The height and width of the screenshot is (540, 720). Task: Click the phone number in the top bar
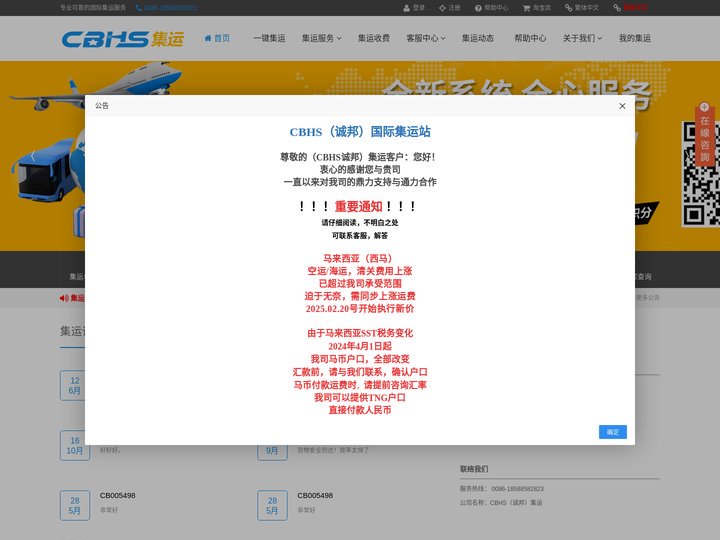(x=170, y=8)
